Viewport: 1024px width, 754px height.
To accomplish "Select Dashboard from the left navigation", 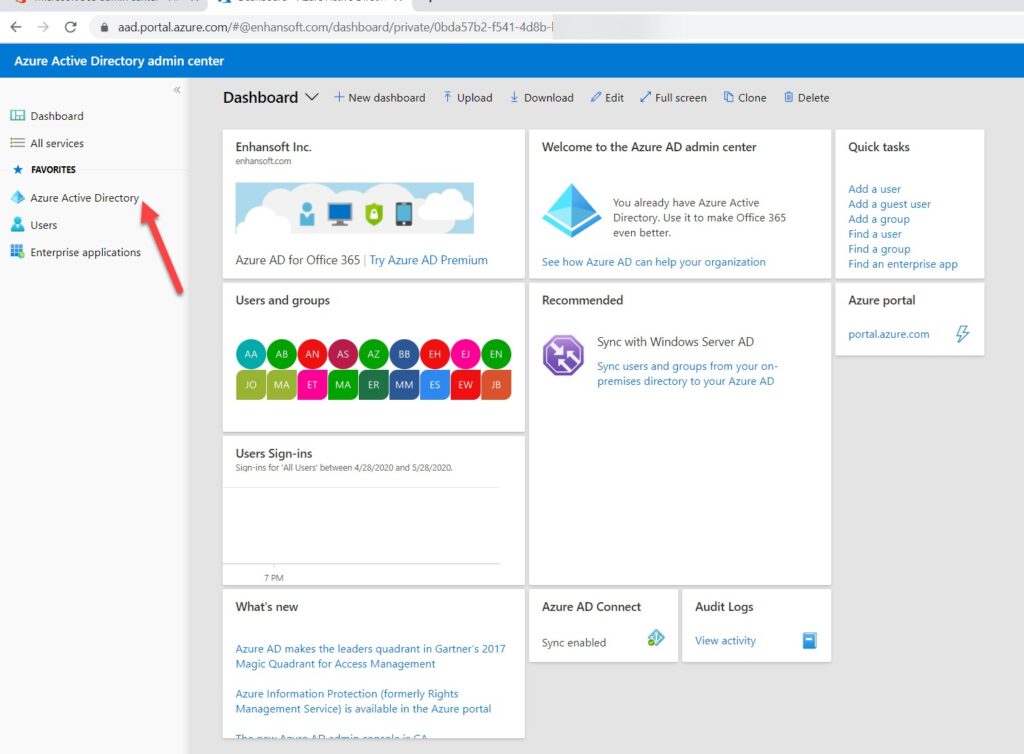I will pyautogui.click(x=56, y=115).
